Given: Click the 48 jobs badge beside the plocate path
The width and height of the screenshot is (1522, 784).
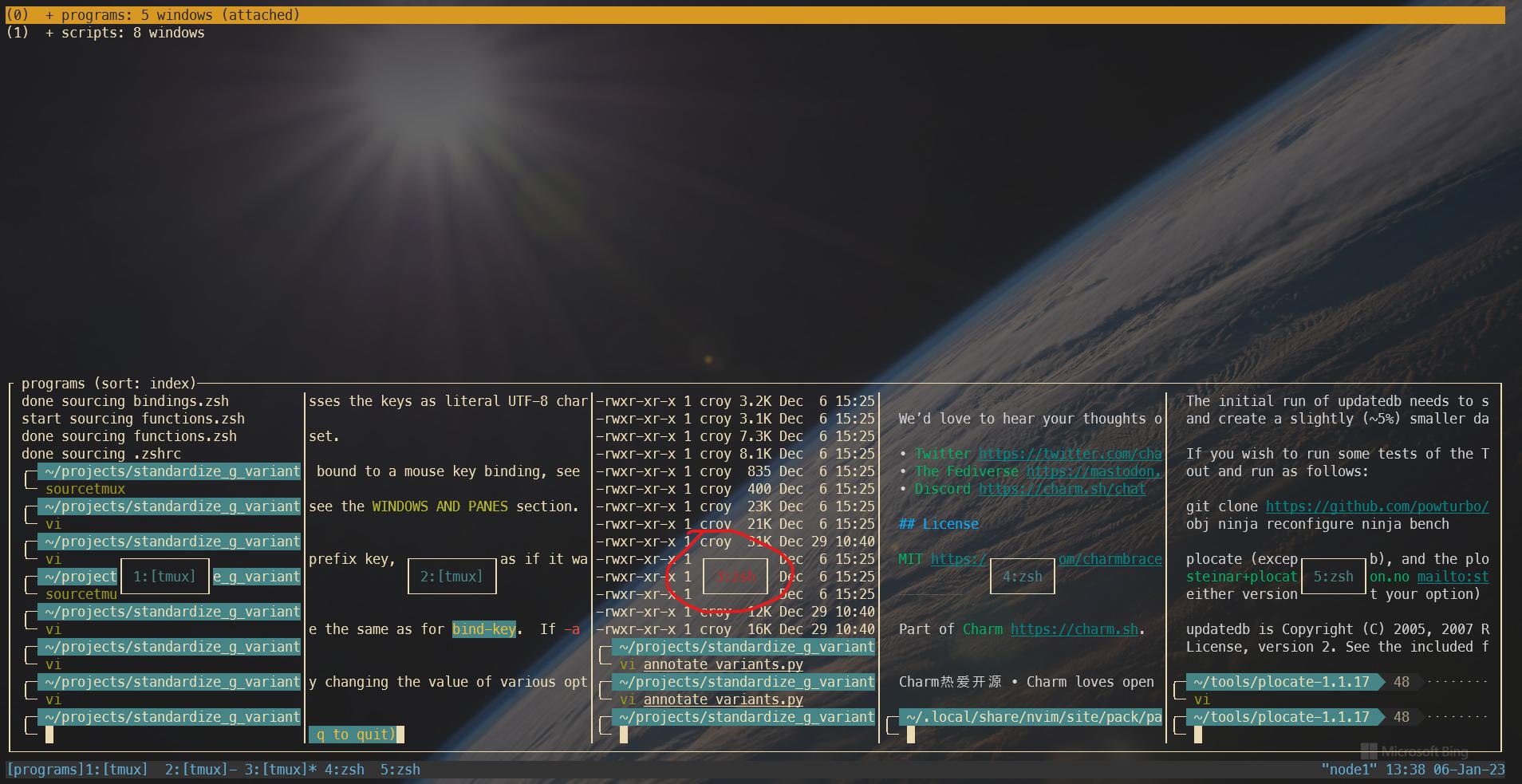Looking at the screenshot, I should pos(1403,682).
